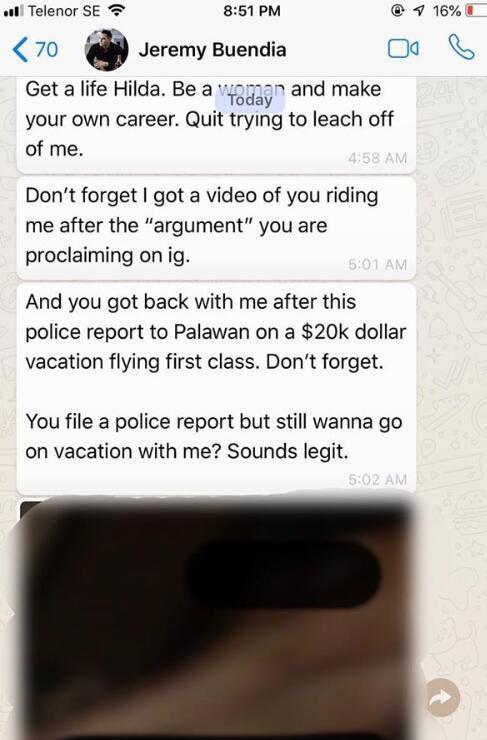Open Jeremy Buendia's profile picture
This screenshot has width=487, height=740.
tap(107, 50)
